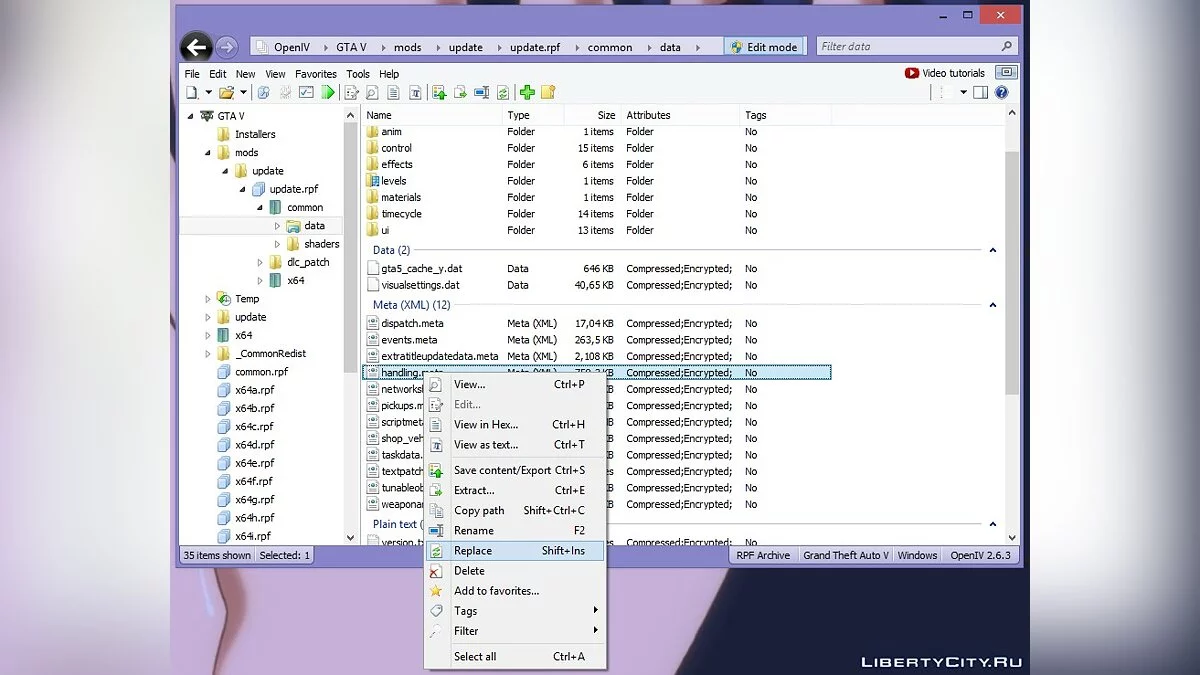Toggle Edit mode on the address bar

[765, 47]
